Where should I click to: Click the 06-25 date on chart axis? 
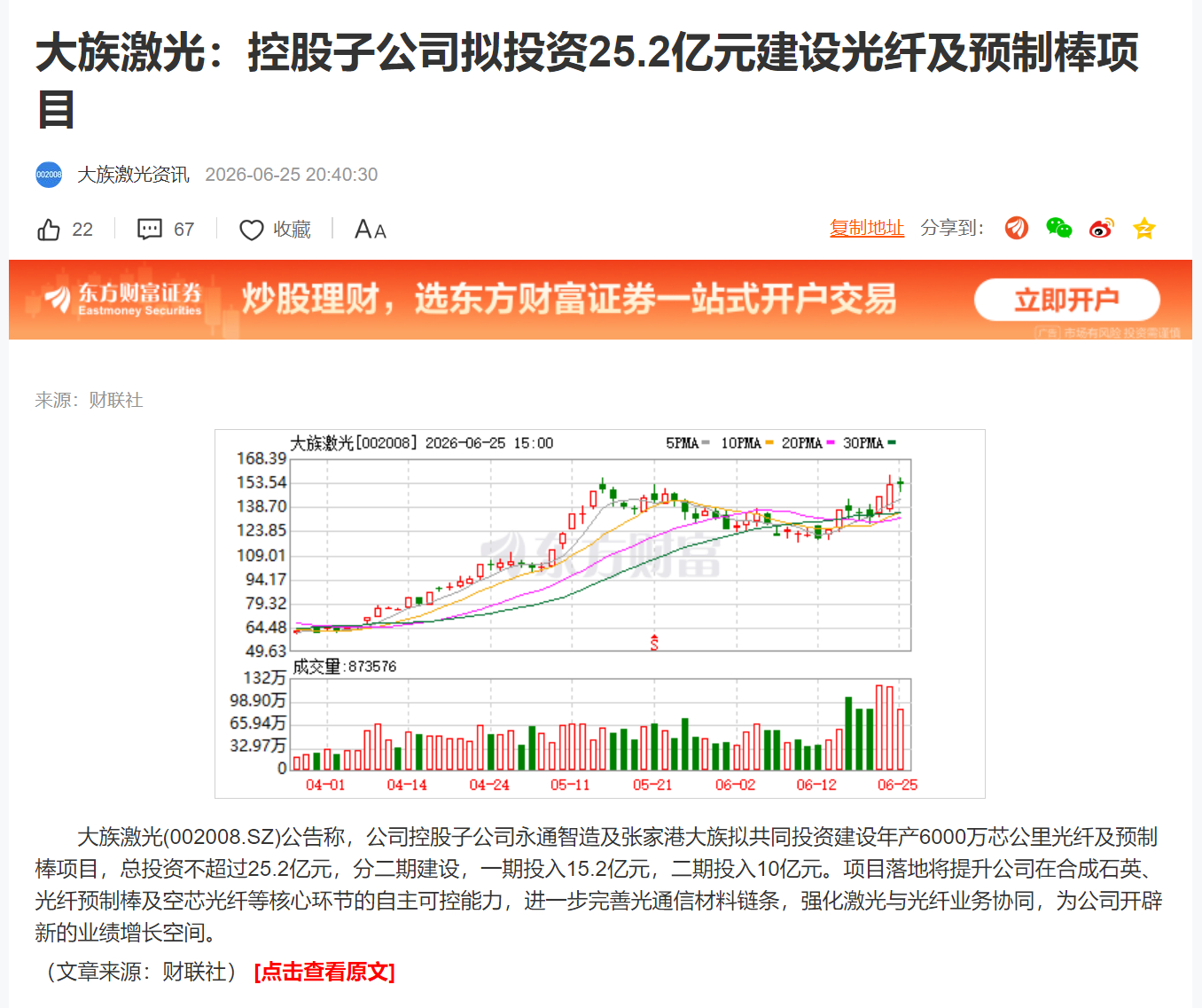tap(897, 785)
